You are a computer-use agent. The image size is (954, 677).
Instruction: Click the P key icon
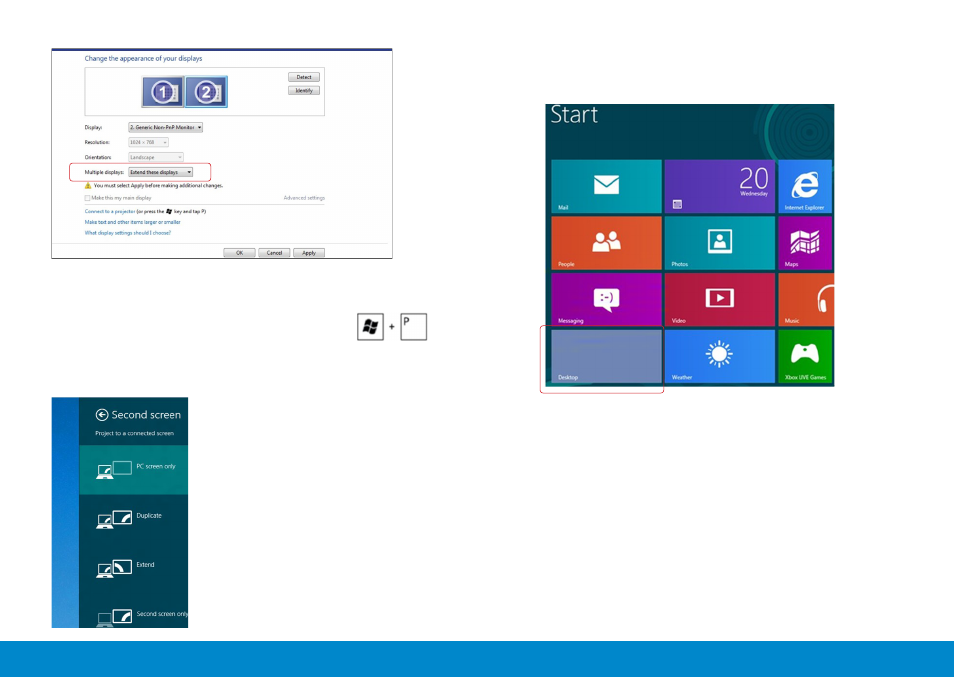pos(414,327)
